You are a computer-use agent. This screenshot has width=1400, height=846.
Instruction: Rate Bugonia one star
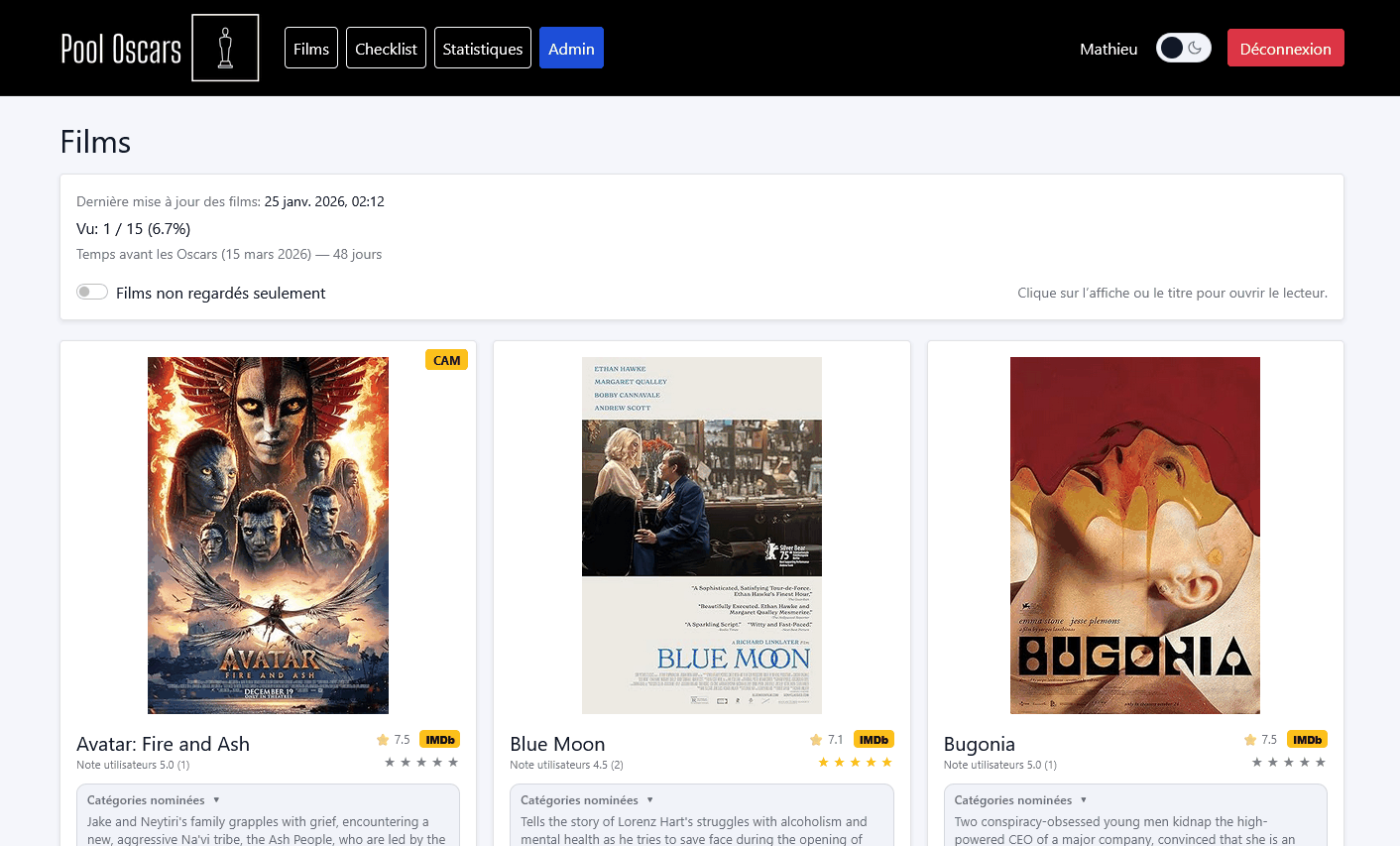coord(1257,762)
